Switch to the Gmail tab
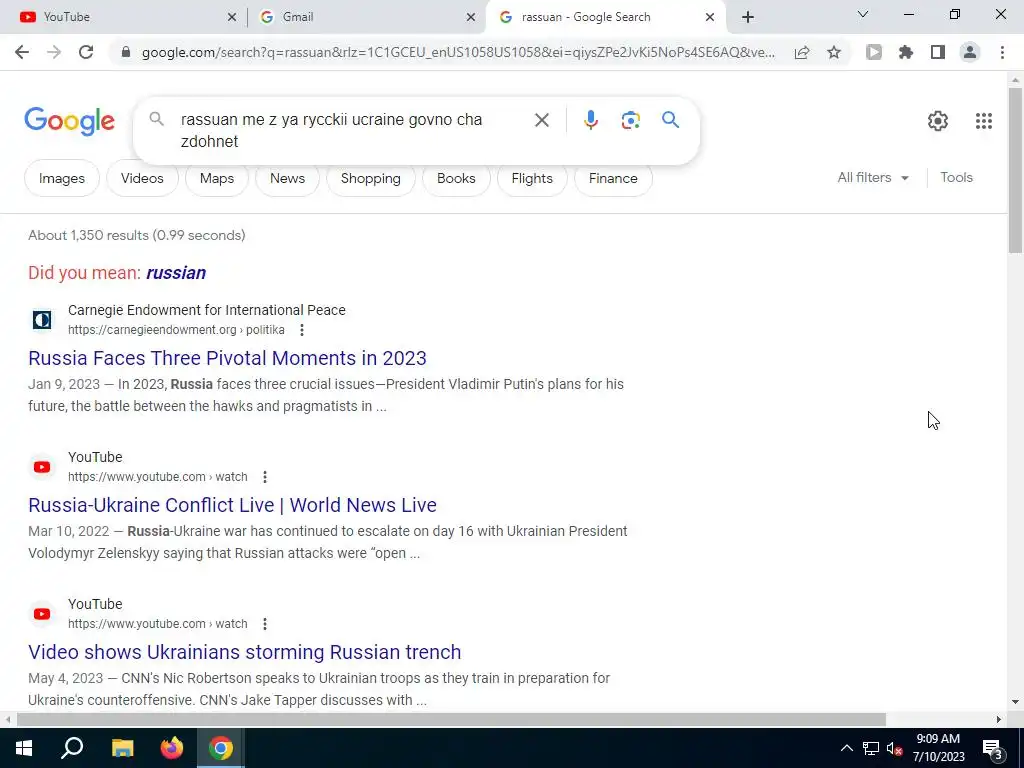This screenshot has height=768, width=1024. 366,18
